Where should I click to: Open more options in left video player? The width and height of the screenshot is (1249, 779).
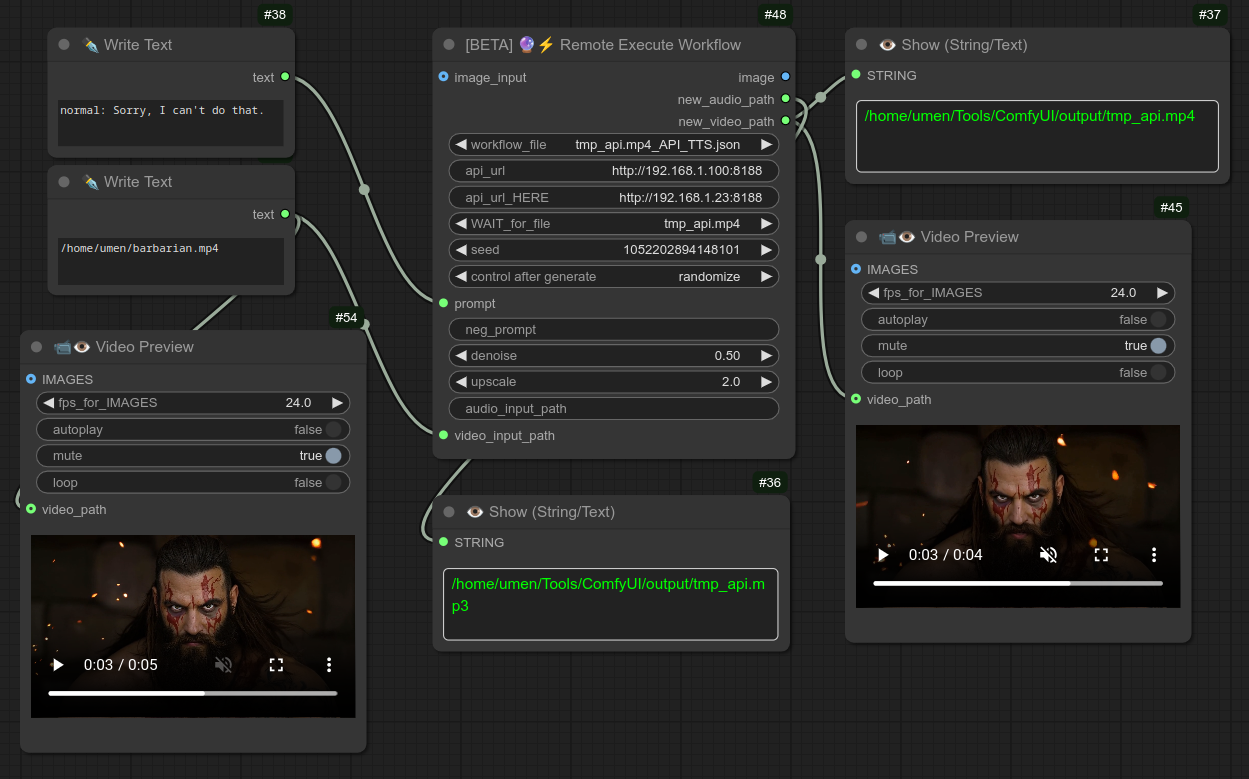click(329, 665)
